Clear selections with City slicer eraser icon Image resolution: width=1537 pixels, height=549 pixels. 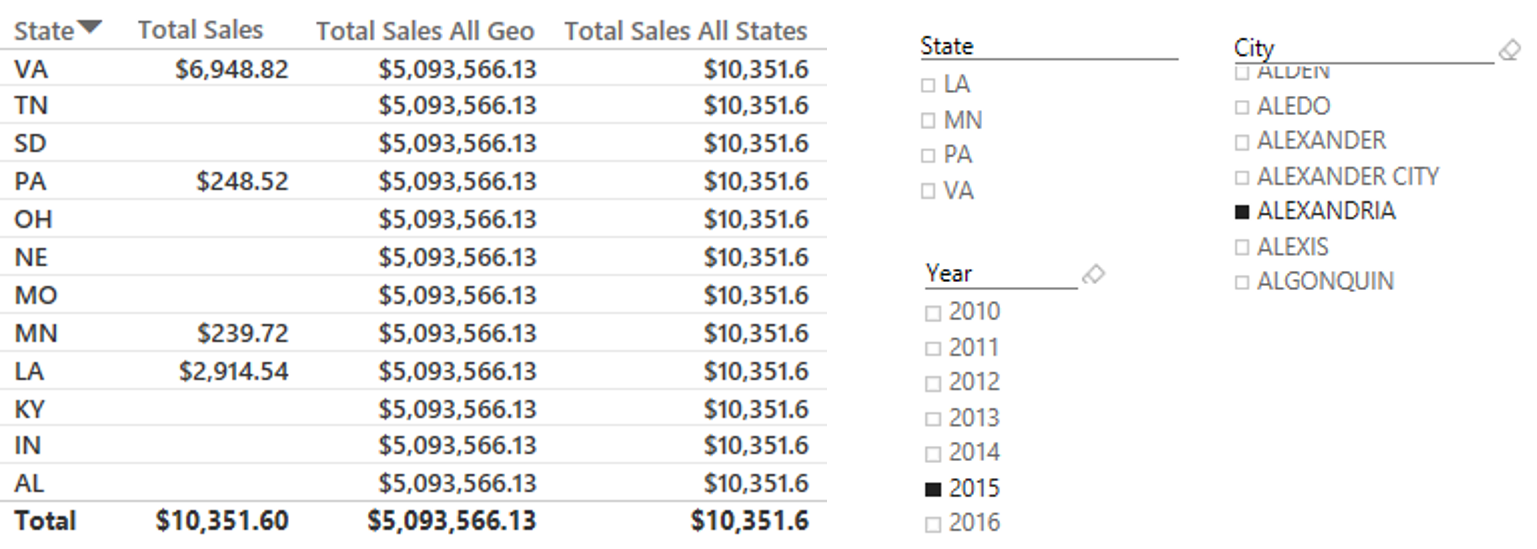tap(1509, 49)
